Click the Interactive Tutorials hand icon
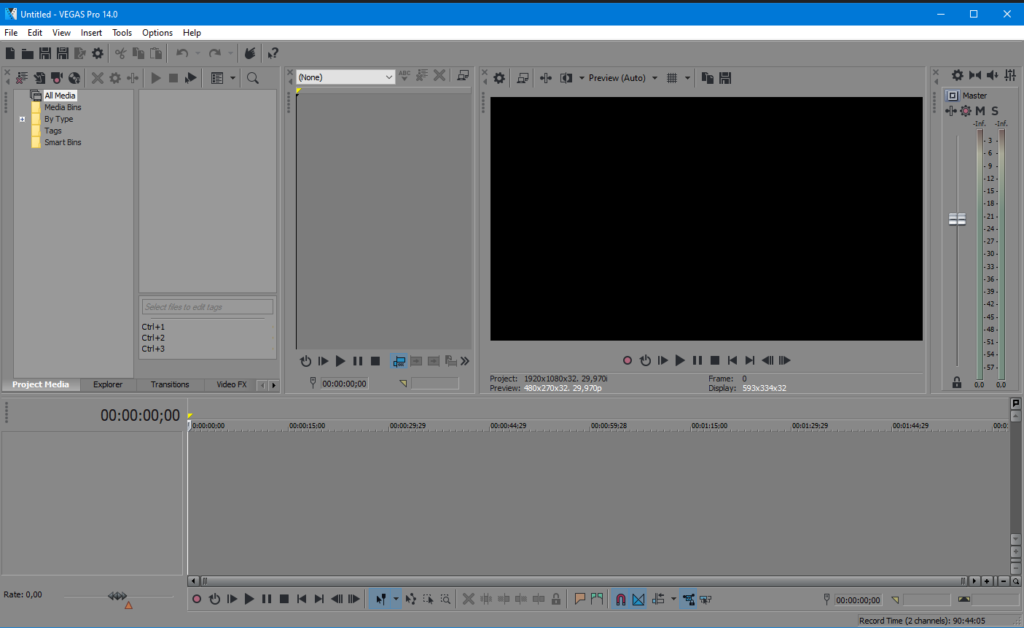Image resolution: width=1024 pixels, height=628 pixels. point(249,54)
